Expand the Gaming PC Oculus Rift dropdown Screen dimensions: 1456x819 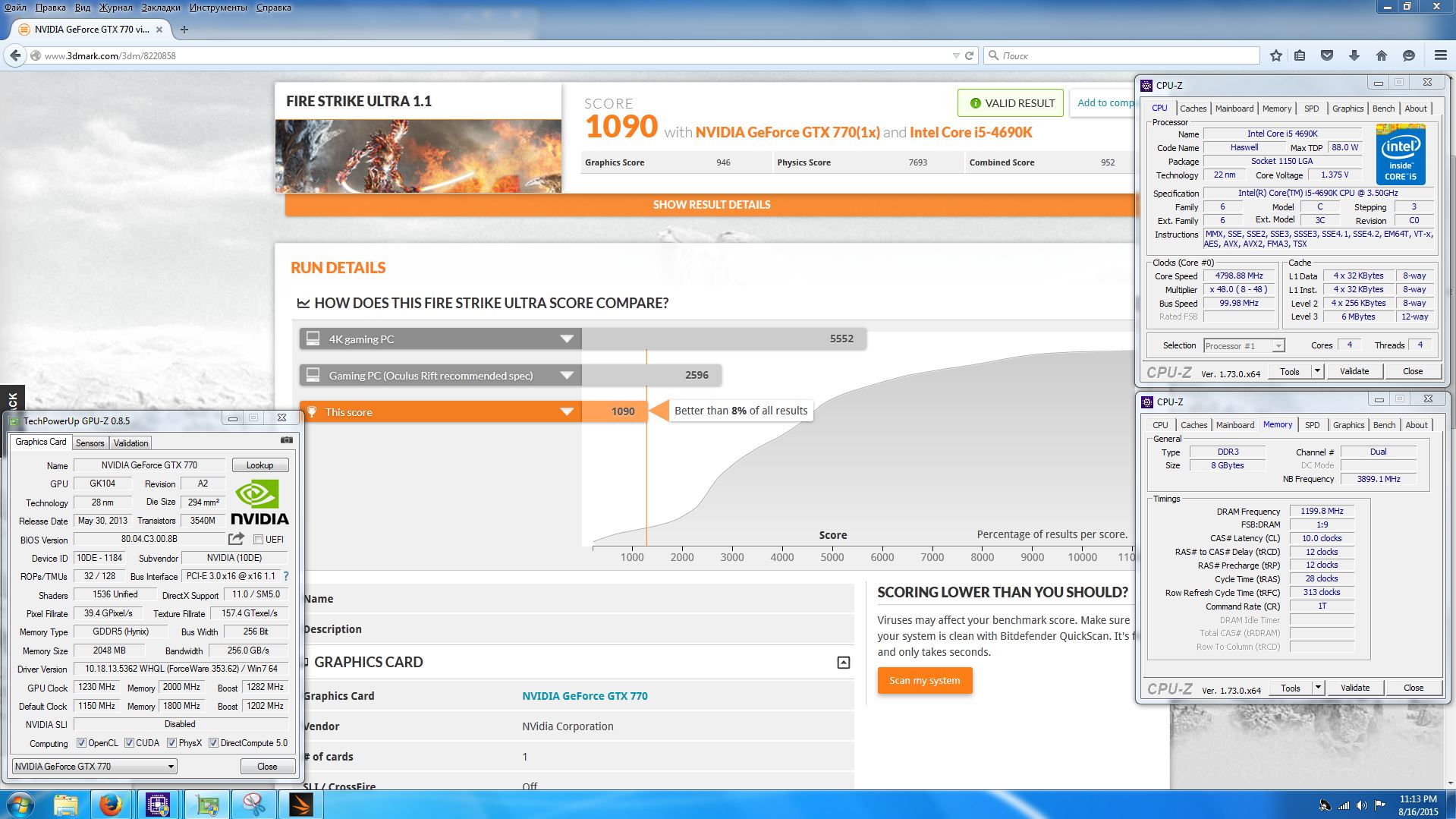[x=566, y=375]
